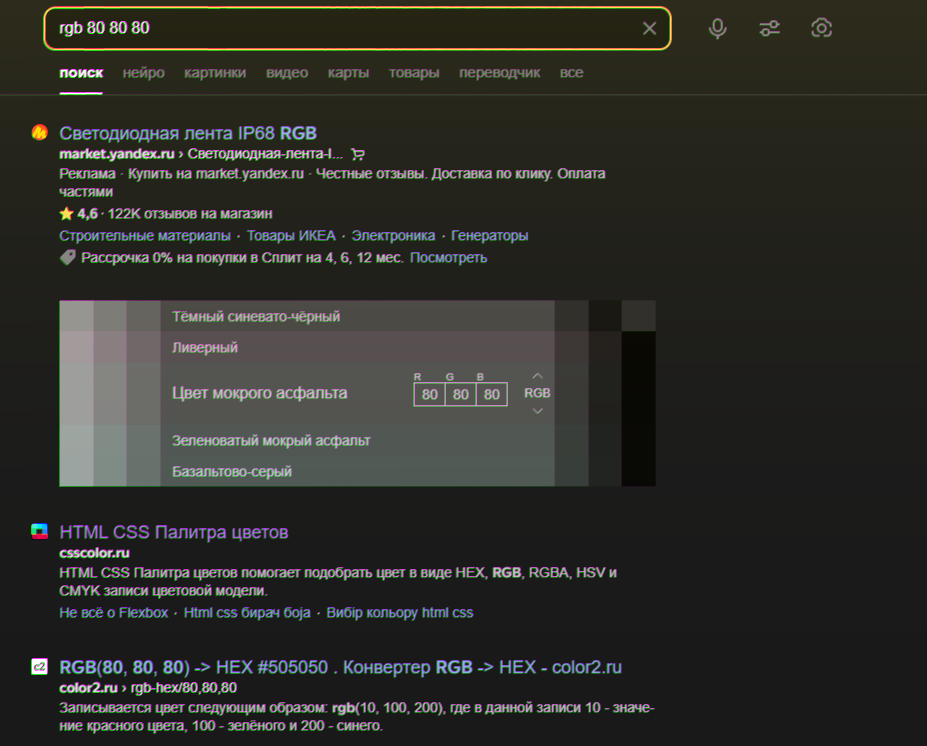Select the Ливерный color row
Screen dimensions: 927x746
click(357, 347)
